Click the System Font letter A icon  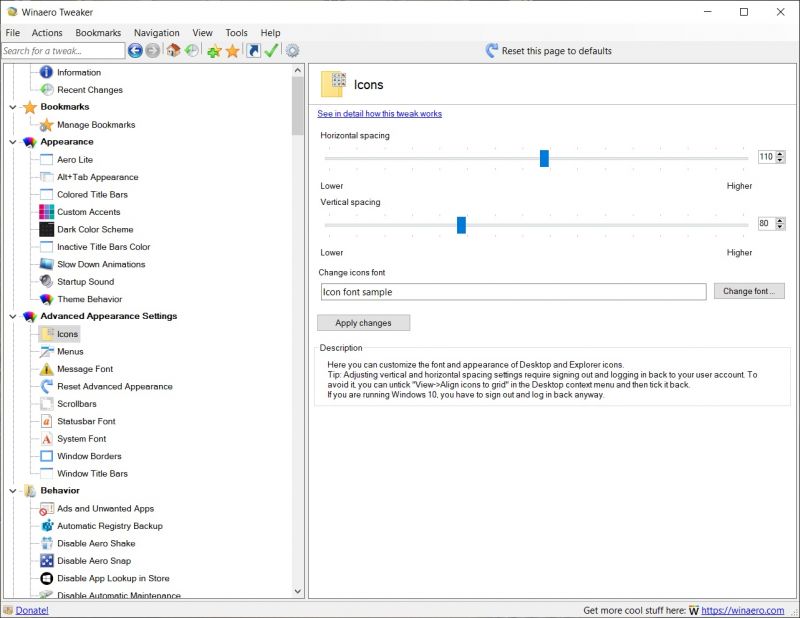click(x=46, y=439)
